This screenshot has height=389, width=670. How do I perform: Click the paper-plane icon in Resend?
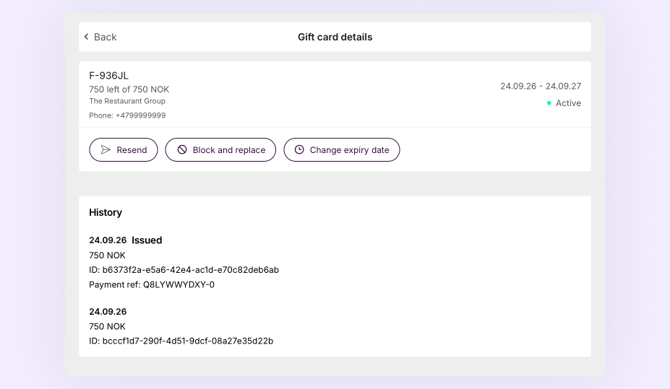tap(105, 150)
